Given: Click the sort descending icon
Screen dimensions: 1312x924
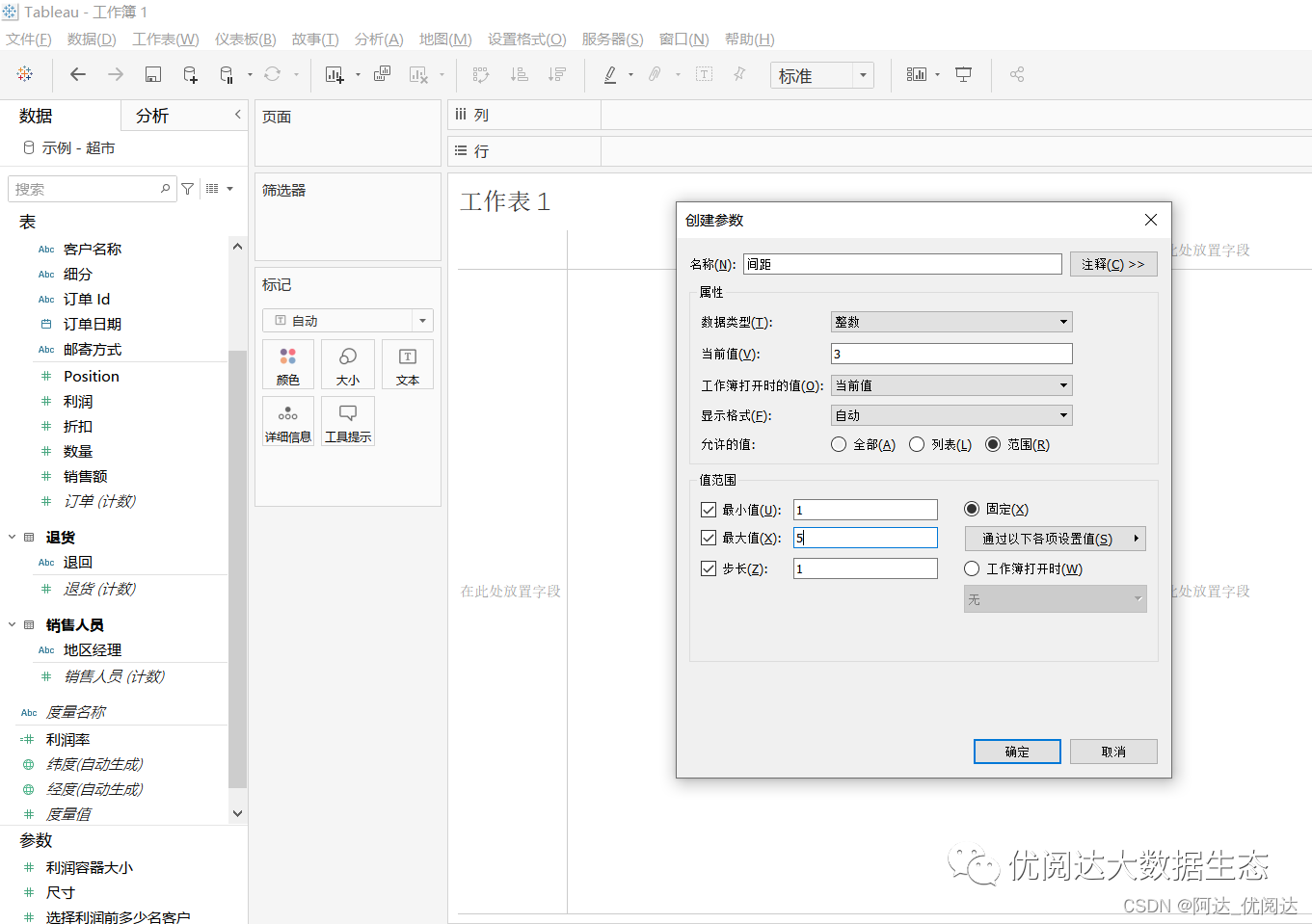Looking at the screenshot, I should 556,74.
